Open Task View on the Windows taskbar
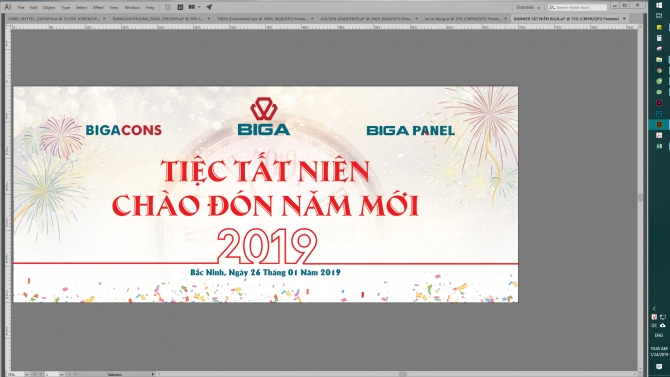670x377 pixels. [x=659, y=16]
